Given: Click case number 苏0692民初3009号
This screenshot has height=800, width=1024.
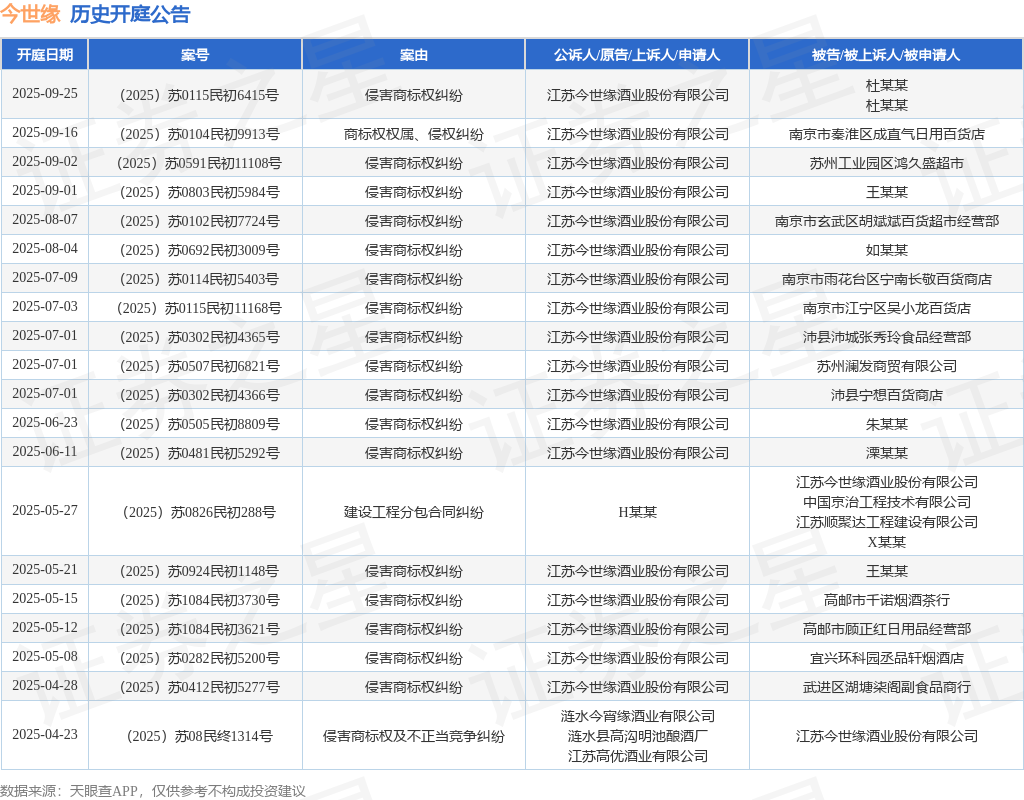Looking at the screenshot, I should (199, 250).
